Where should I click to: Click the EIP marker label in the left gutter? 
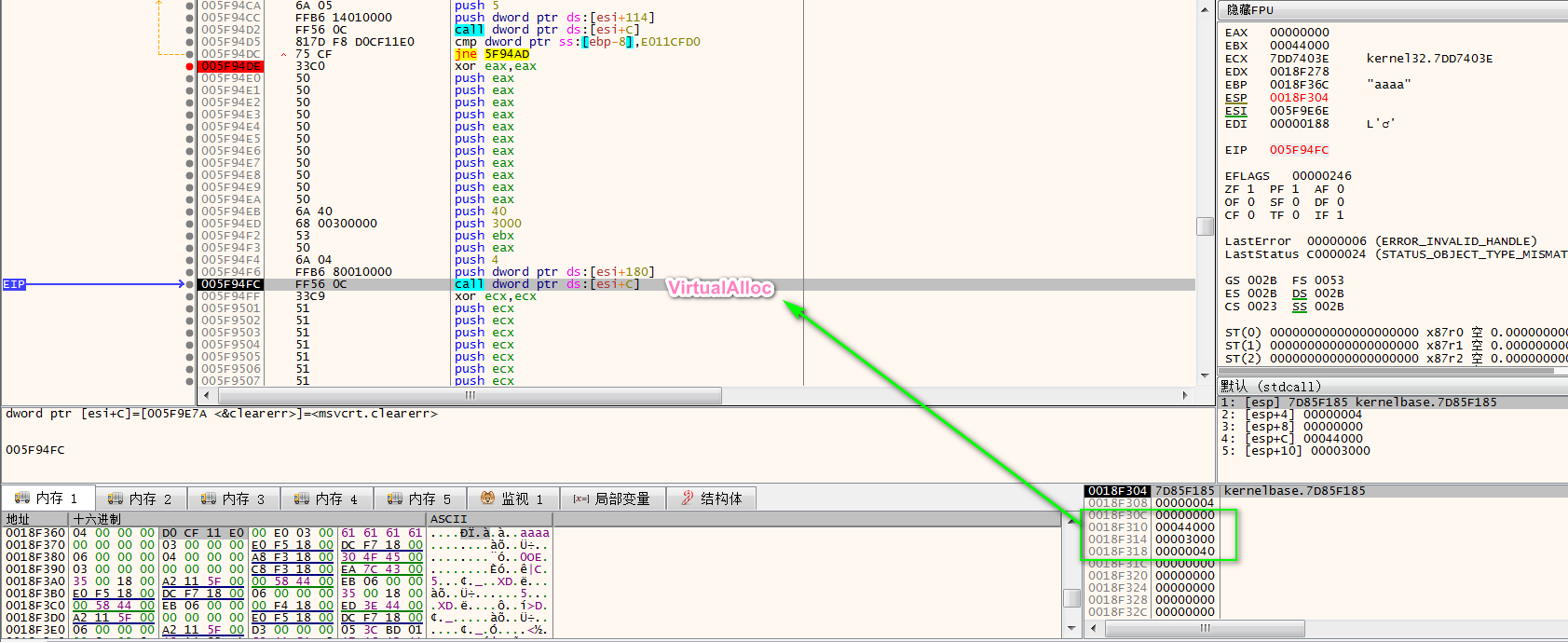coord(14,284)
